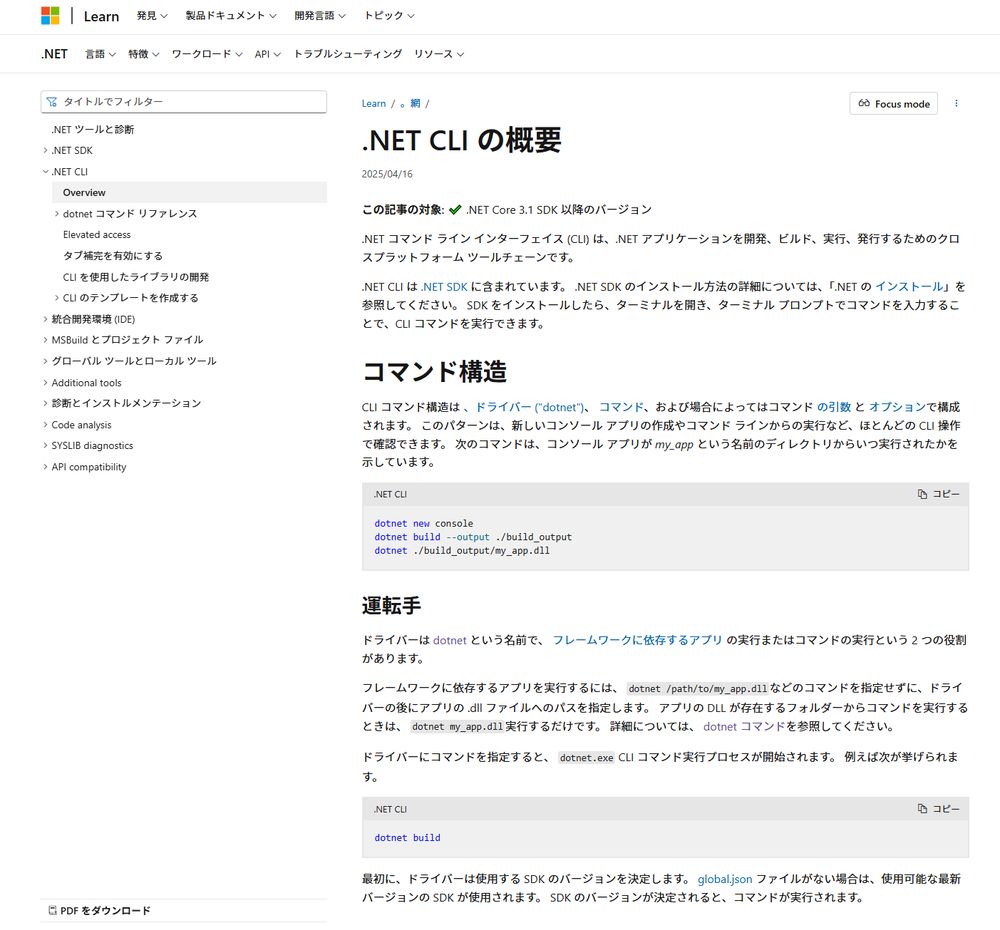
Task: Open the more actions vertical dots menu
Action: click(956, 103)
